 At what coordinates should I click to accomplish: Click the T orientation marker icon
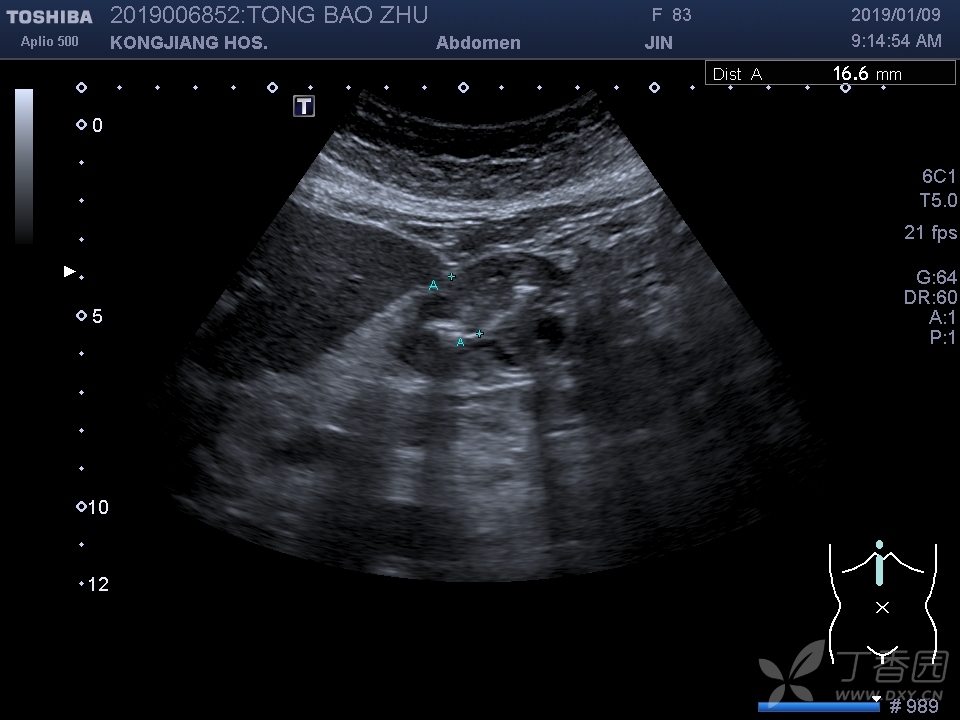pyautogui.click(x=304, y=106)
